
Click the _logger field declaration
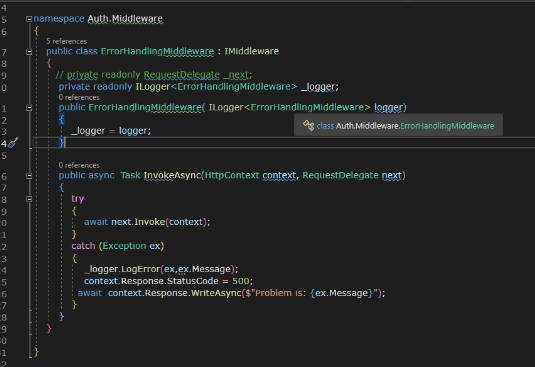point(319,87)
